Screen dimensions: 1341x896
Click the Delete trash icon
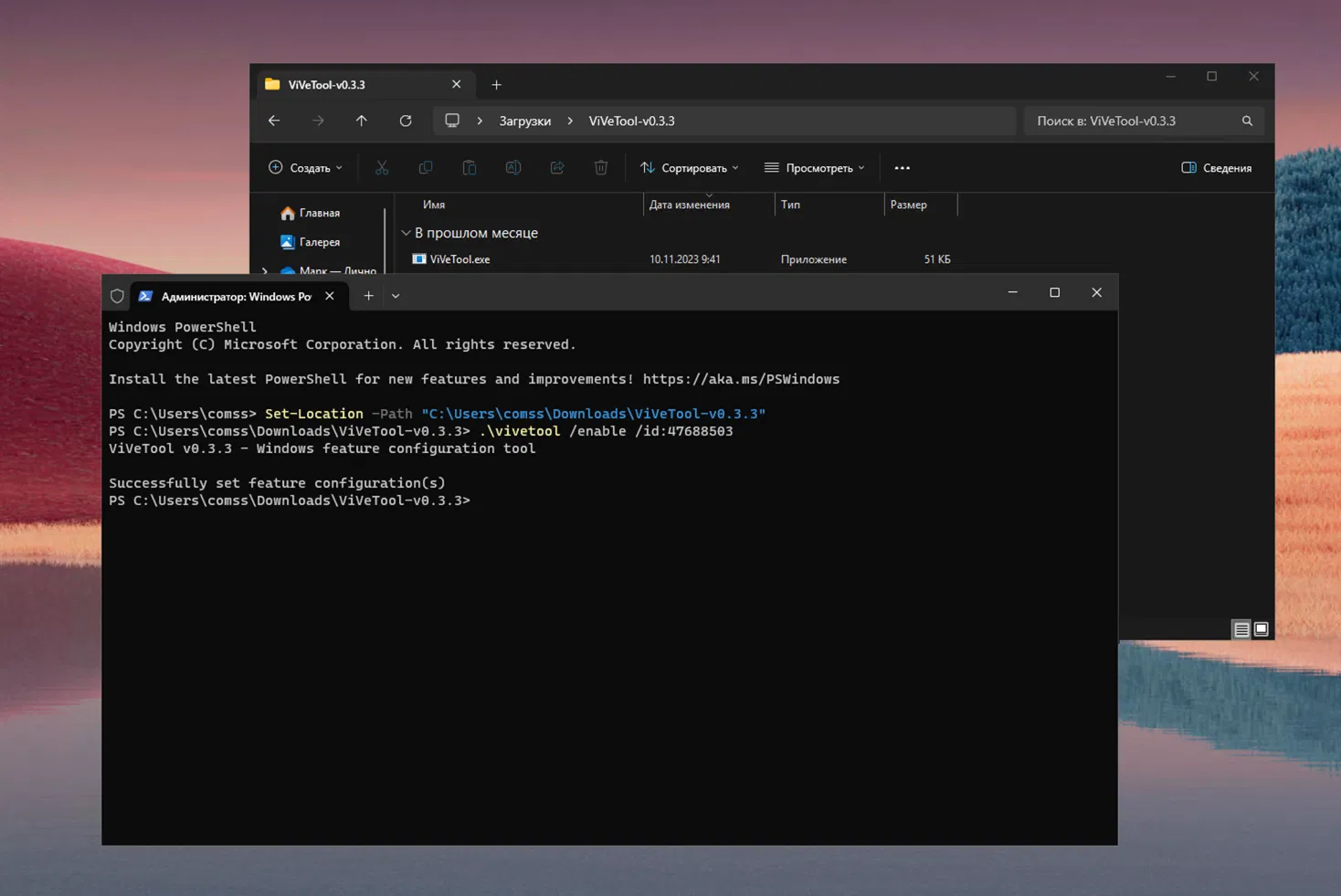[601, 168]
